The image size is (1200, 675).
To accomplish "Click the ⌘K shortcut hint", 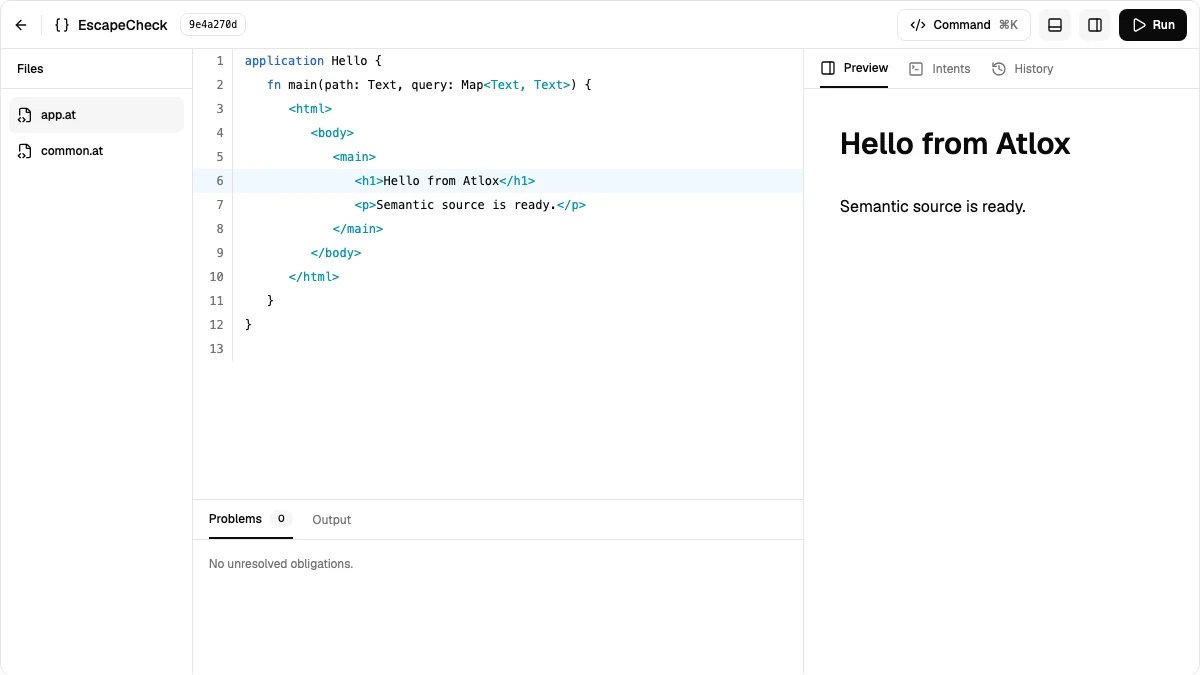I will click(x=1008, y=25).
